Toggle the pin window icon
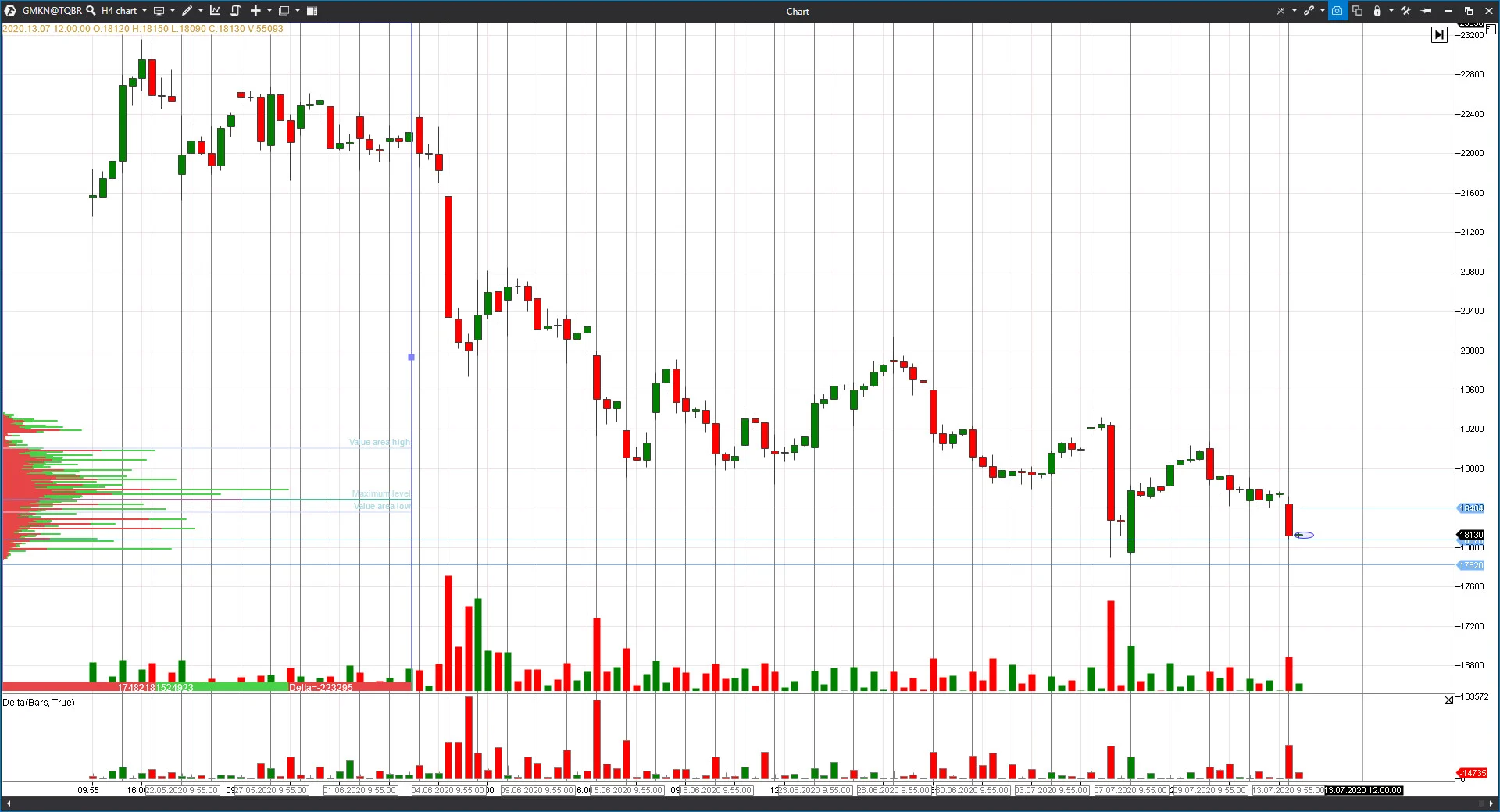This screenshot has height=812, width=1500. [x=1427, y=11]
